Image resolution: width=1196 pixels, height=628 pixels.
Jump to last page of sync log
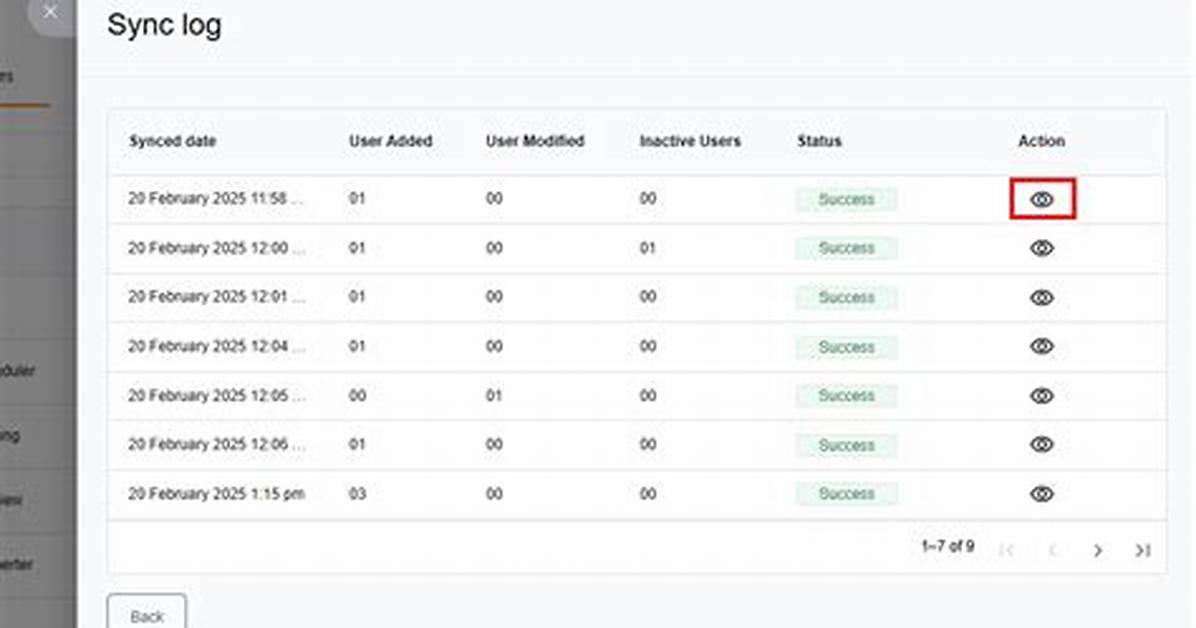tap(1143, 550)
